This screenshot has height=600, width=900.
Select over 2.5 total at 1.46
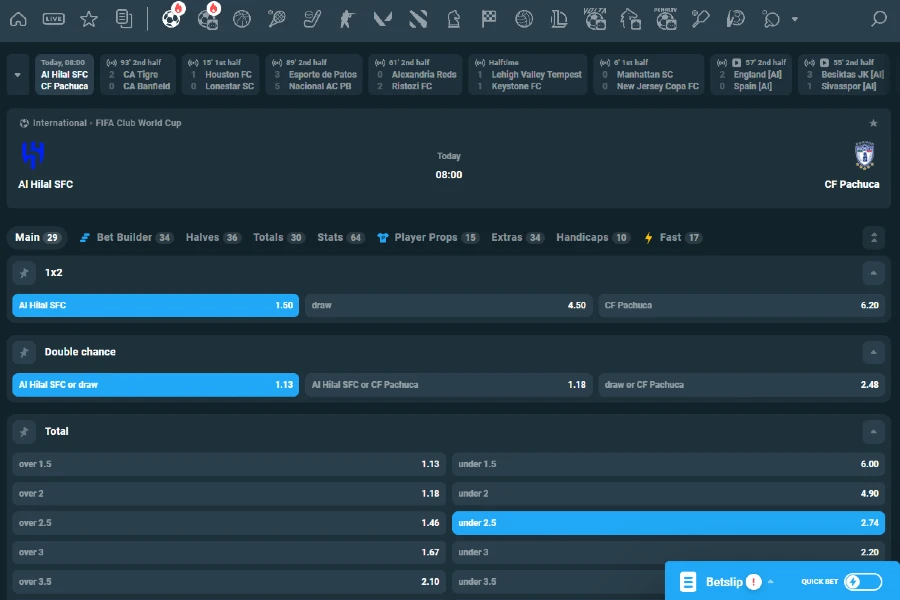coord(228,523)
